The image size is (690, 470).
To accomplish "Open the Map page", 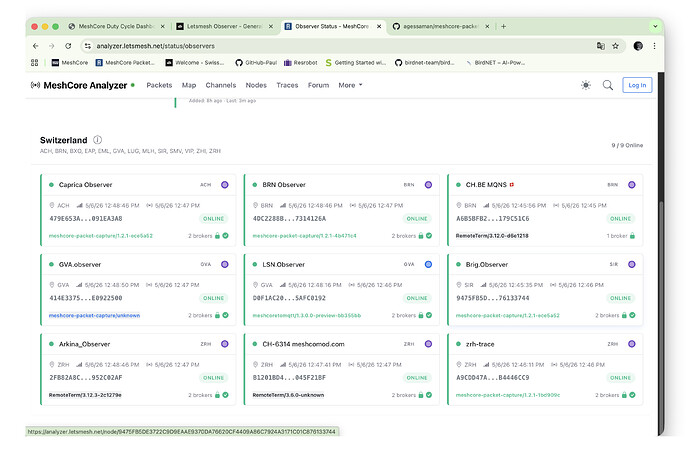I will pyautogui.click(x=189, y=85).
